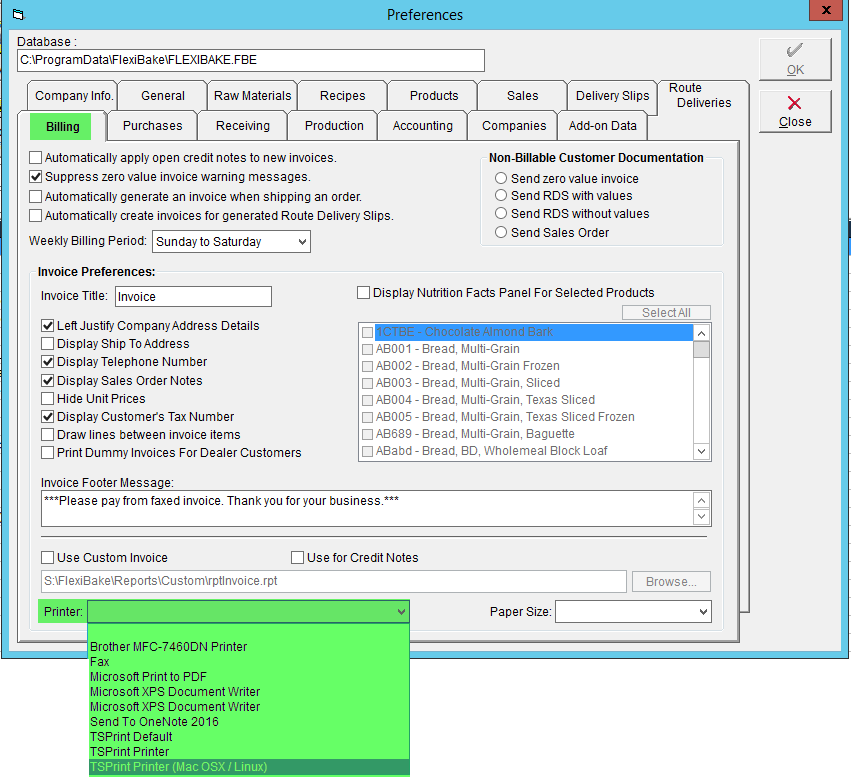
Task: Click the Close button with red X
Action: click(x=795, y=111)
